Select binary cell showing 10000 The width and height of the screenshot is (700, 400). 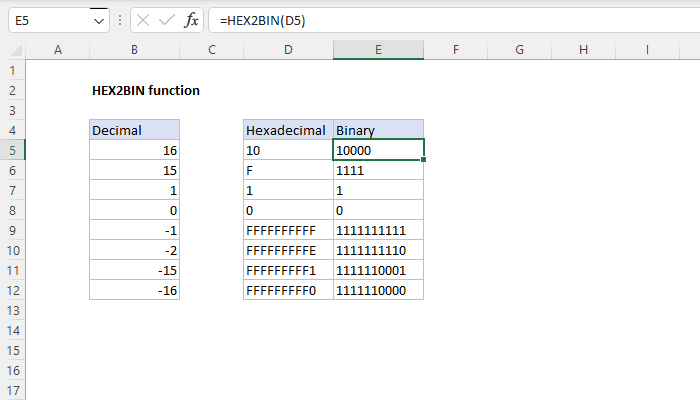tap(378, 150)
